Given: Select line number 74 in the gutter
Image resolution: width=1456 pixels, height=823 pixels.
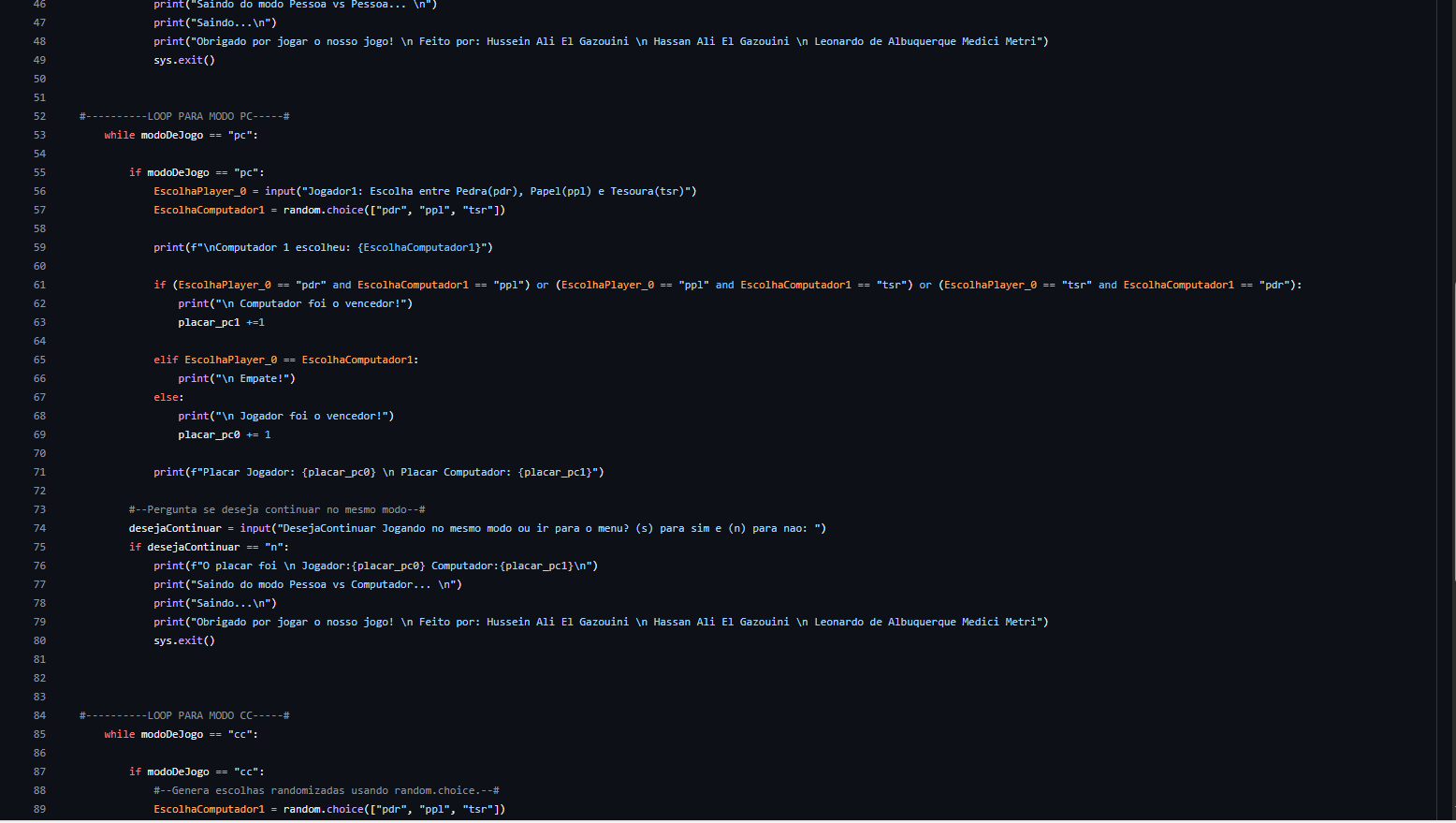Looking at the screenshot, I should [39, 528].
